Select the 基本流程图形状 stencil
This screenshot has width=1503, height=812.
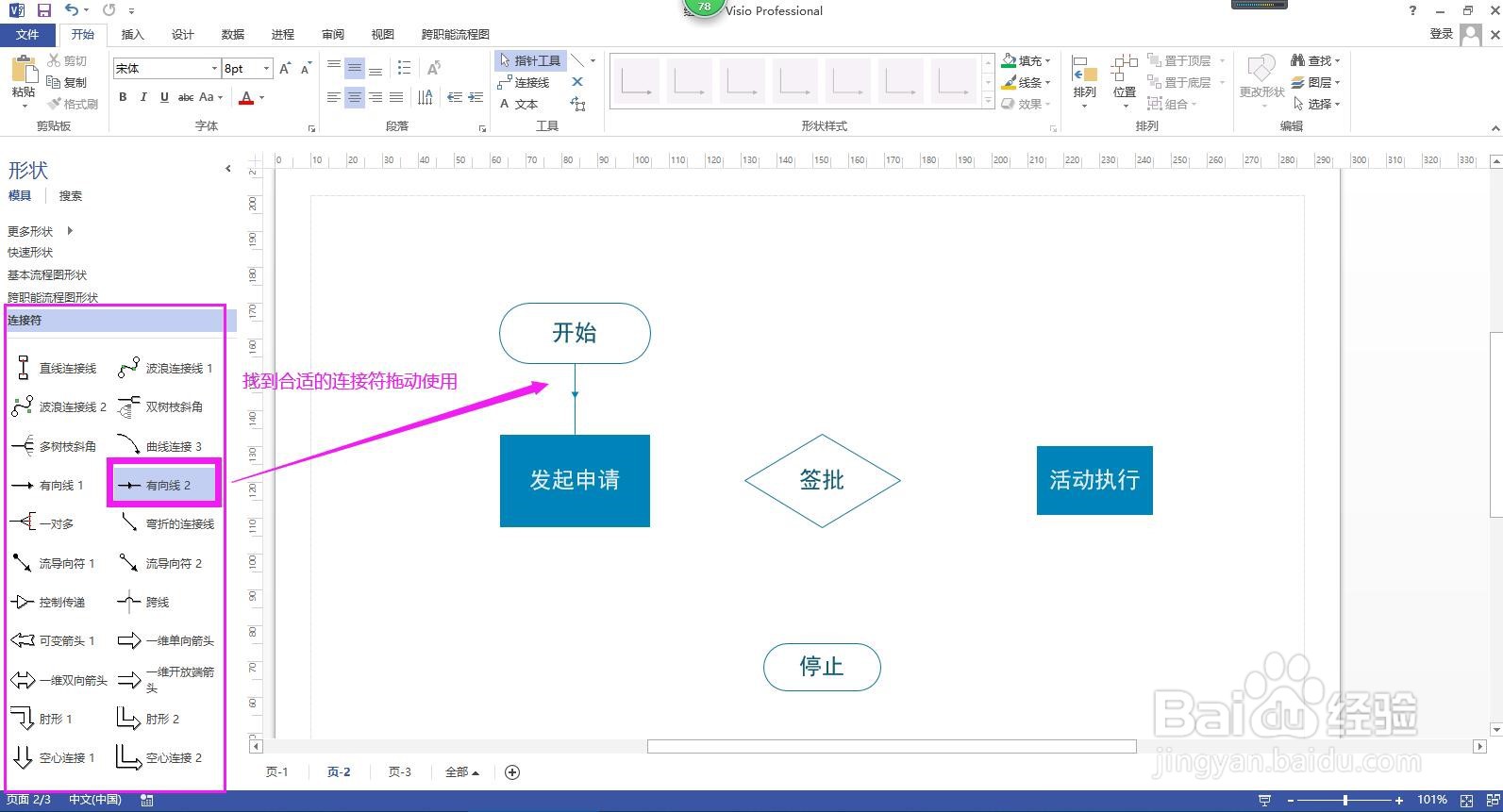click(47, 274)
